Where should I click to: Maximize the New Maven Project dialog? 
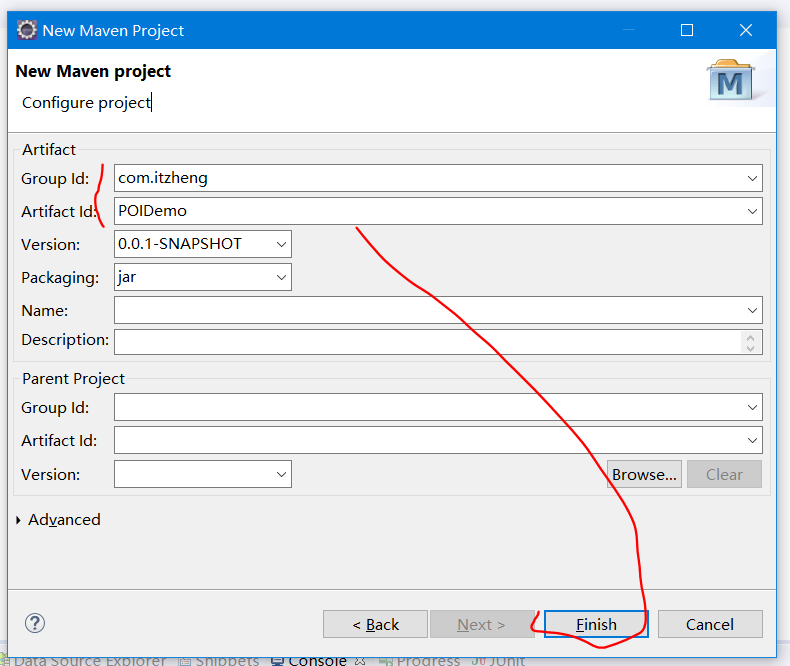point(687,30)
